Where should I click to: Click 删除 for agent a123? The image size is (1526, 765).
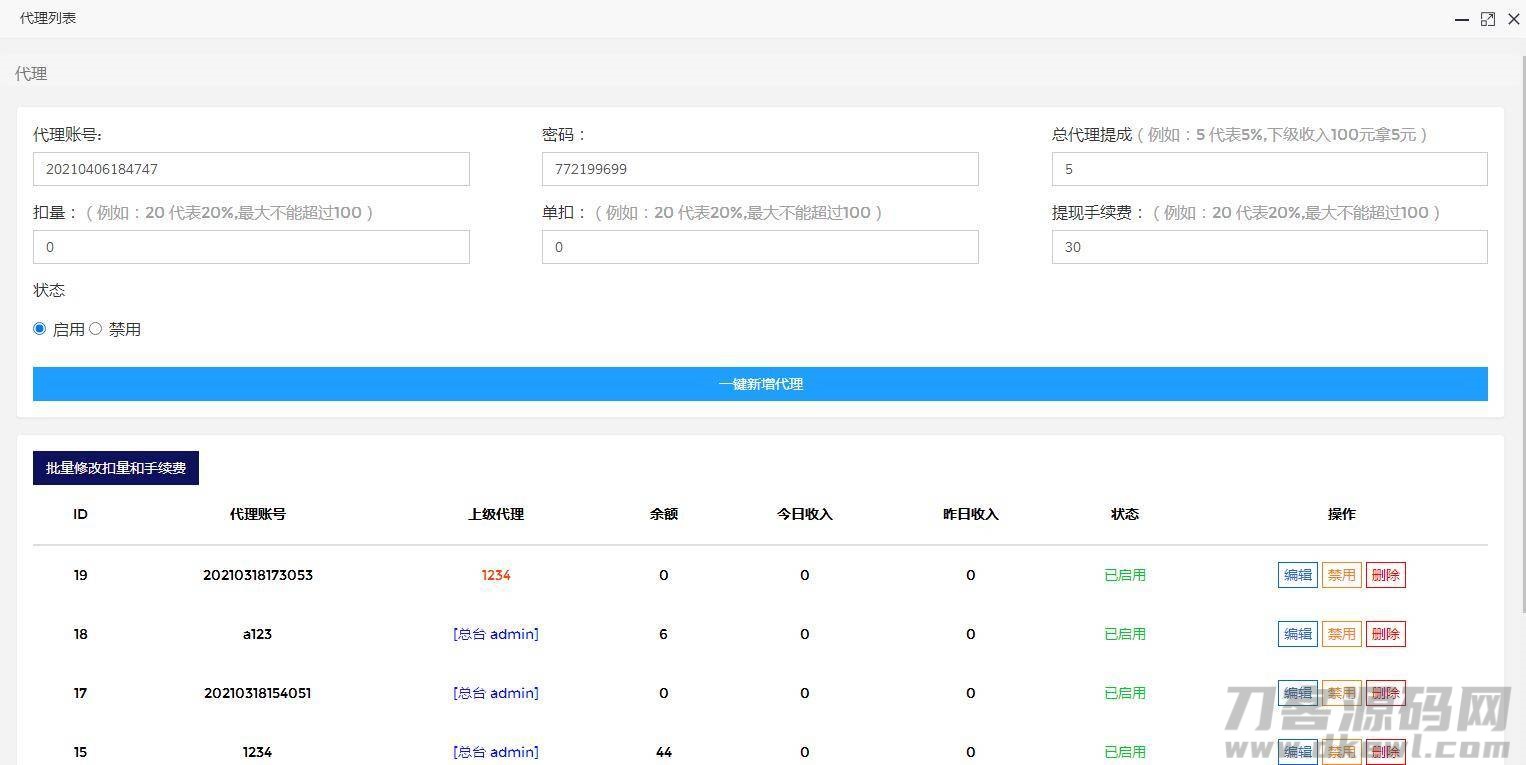pyautogui.click(x=1385, y=633)
